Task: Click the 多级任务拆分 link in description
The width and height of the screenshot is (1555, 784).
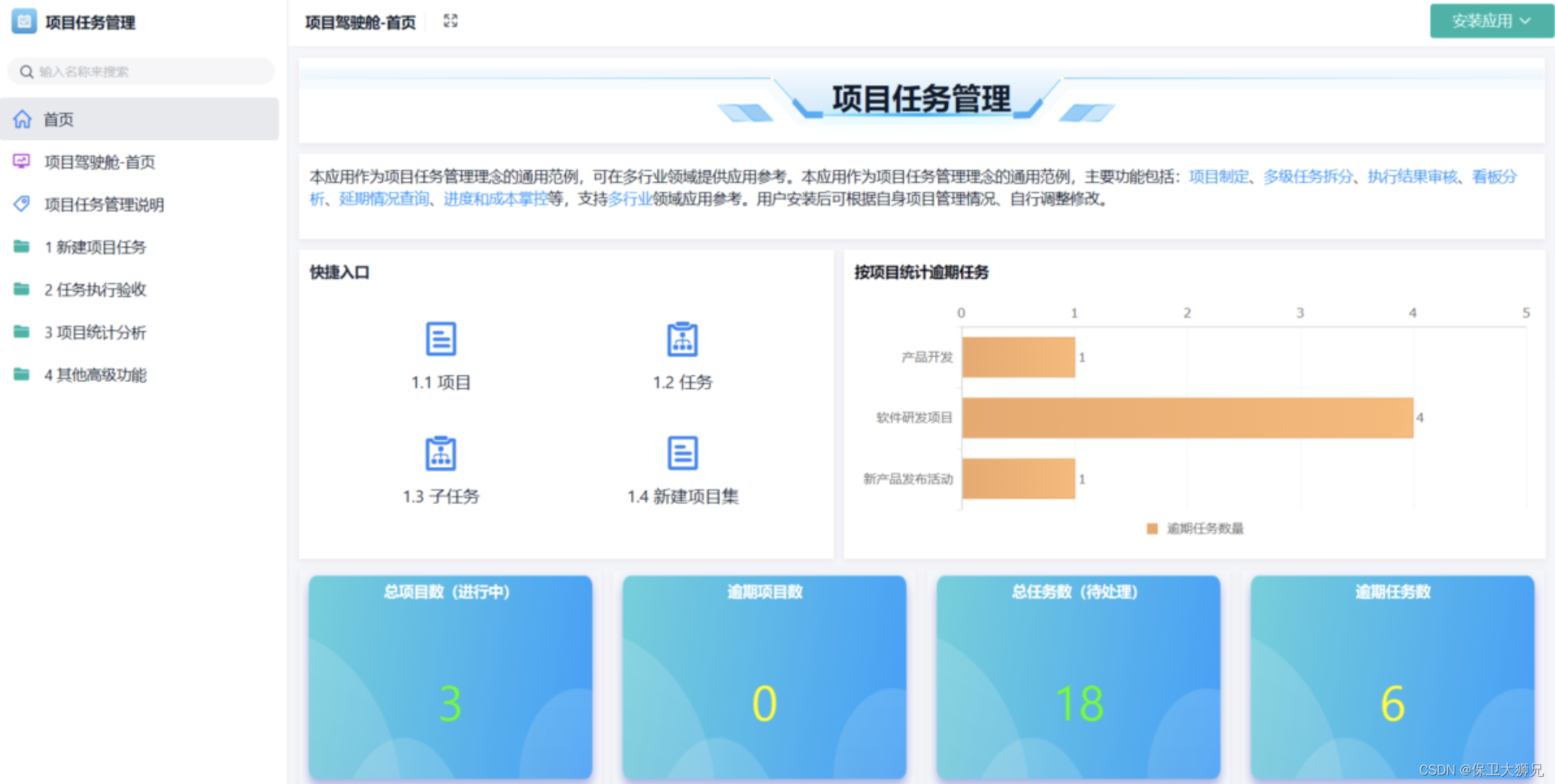Action: click(1307, 177)
